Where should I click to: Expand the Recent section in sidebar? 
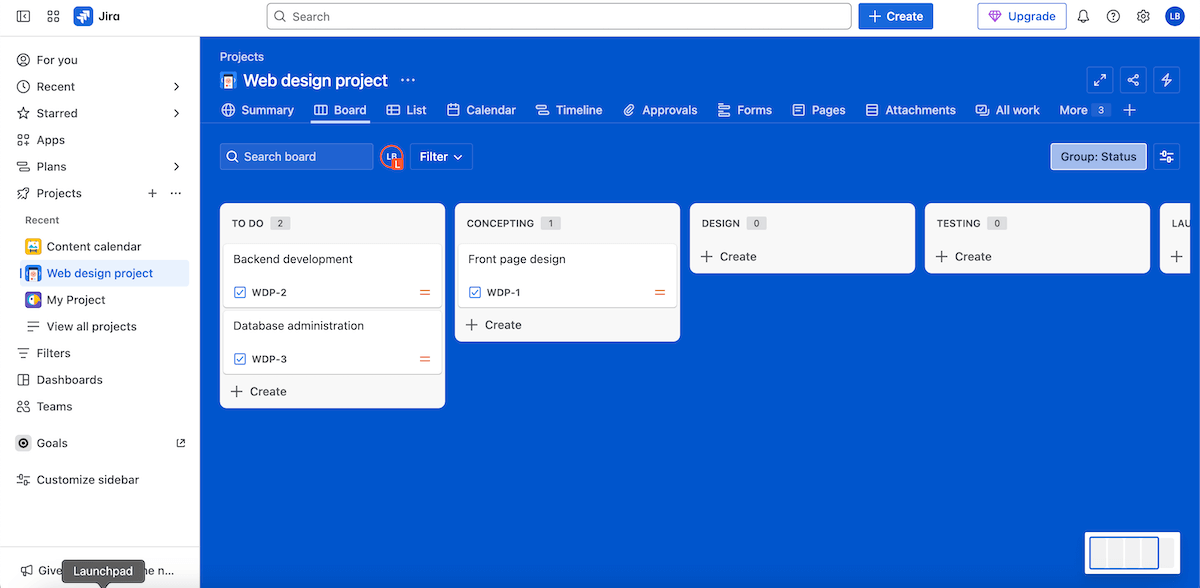[177, 87]
